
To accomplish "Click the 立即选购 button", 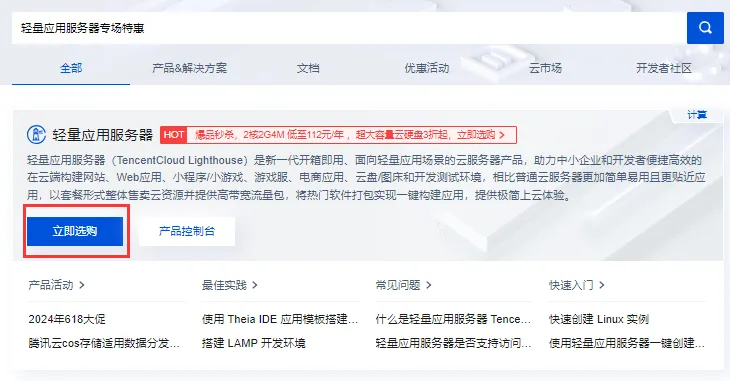I will pyautogui.click(x=75, y=231).
